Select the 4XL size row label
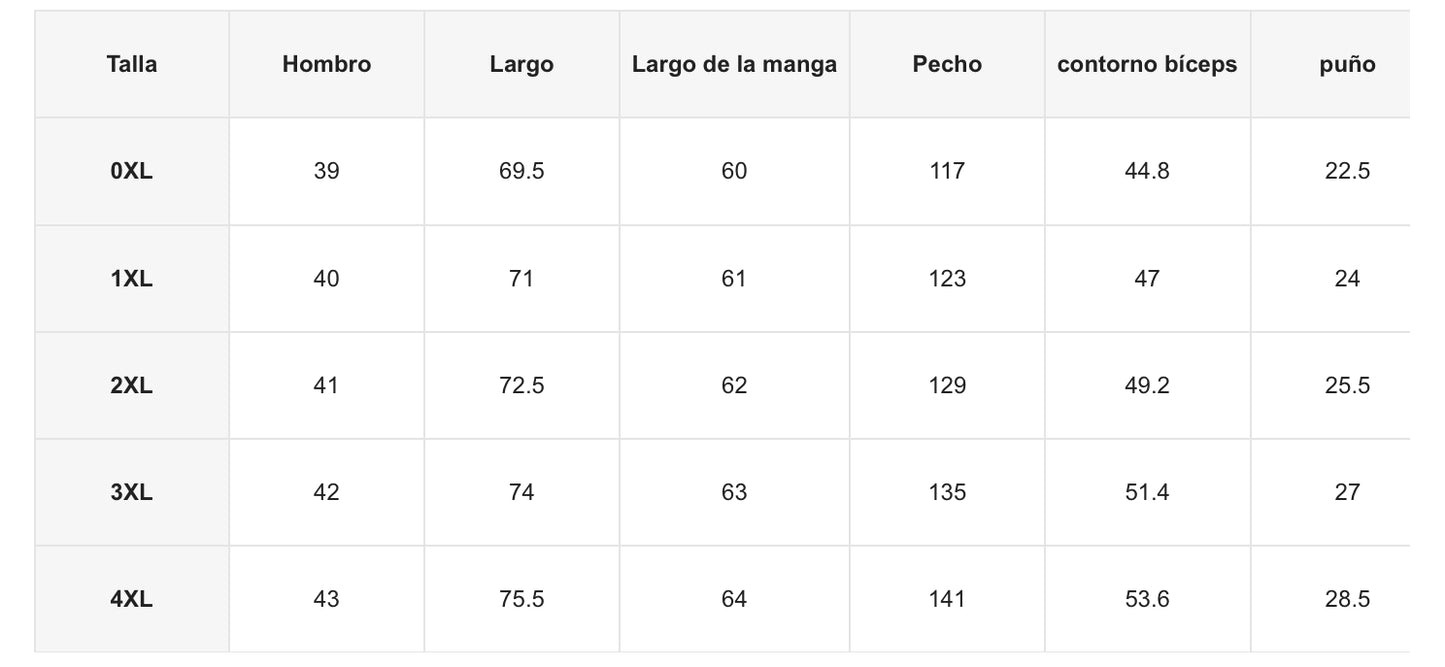The width and height of the screenshot is (1445, 667). coord(132,599)
